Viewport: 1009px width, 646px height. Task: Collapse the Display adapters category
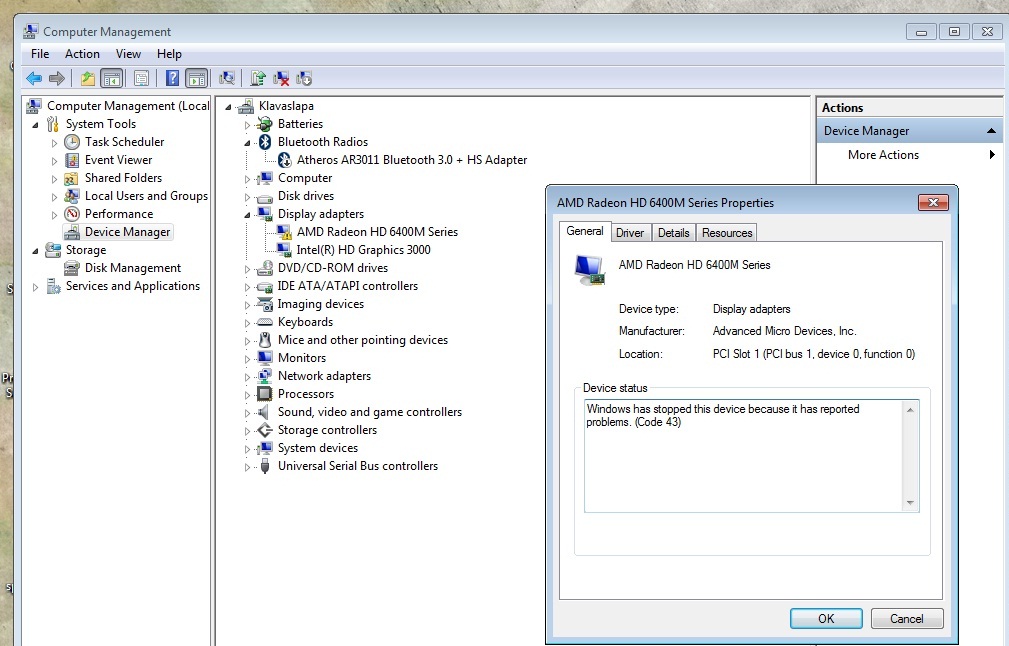(247, 215)
